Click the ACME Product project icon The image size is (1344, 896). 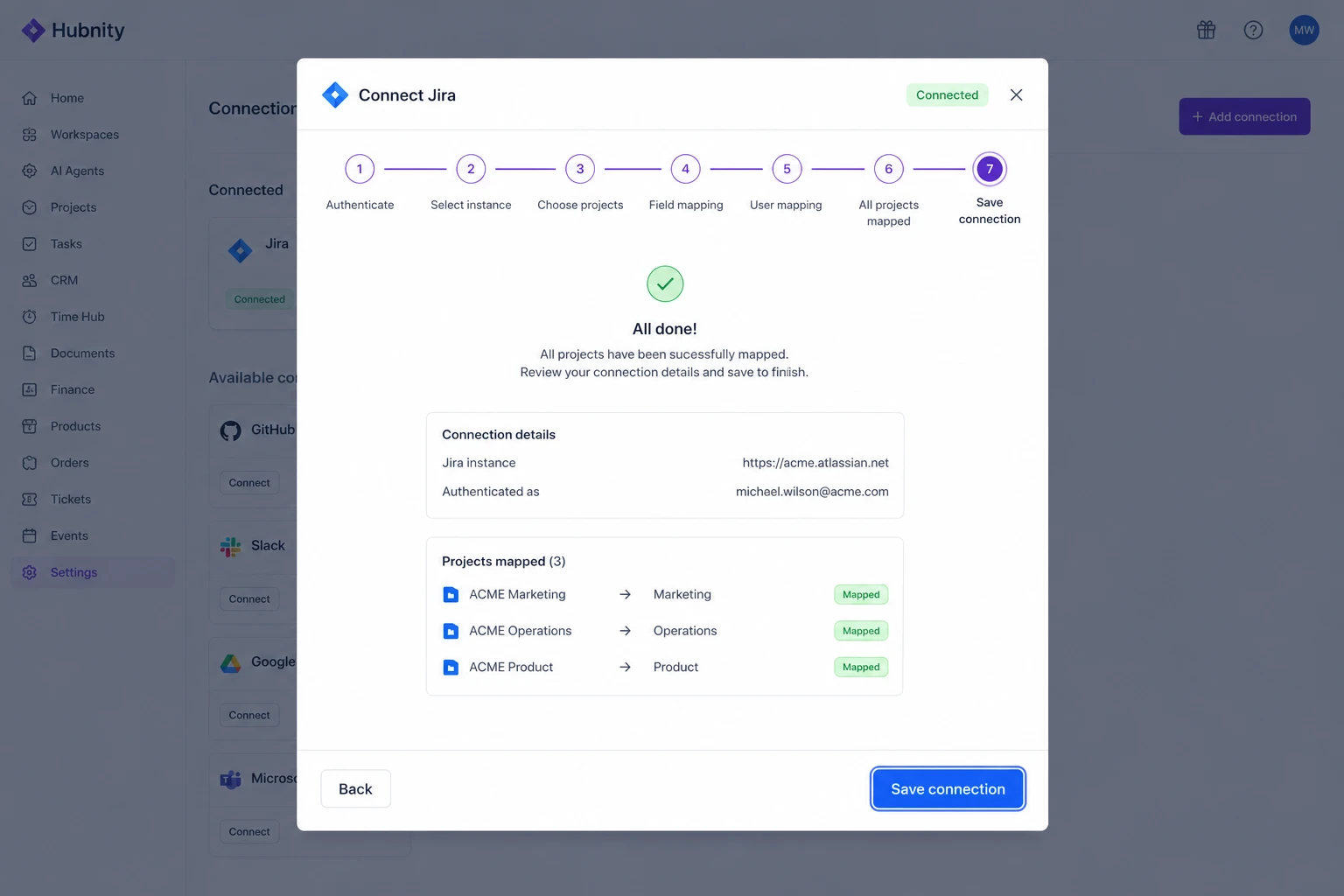(451, 668)
